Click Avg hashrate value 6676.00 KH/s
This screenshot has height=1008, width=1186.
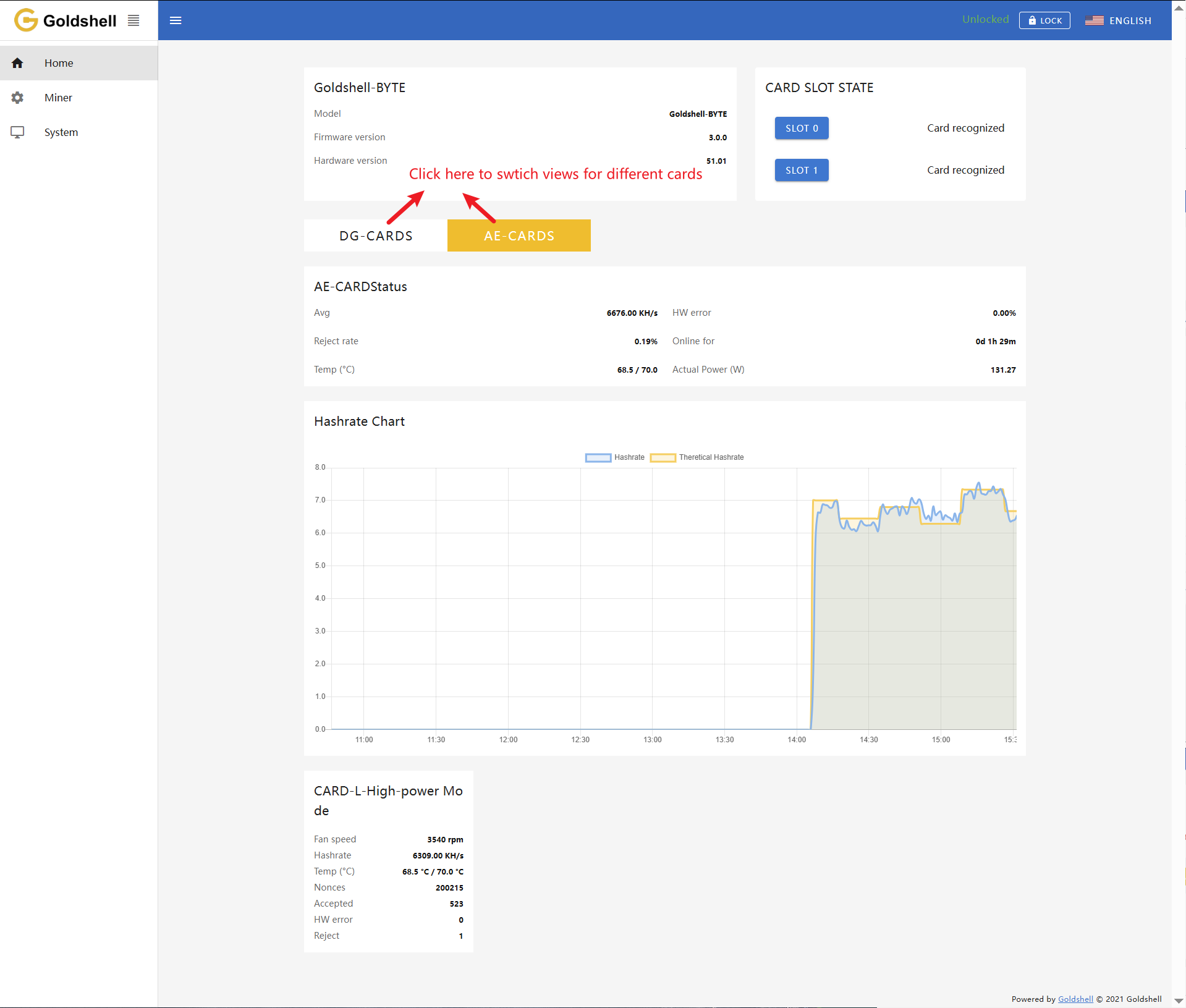pos(632,313)
